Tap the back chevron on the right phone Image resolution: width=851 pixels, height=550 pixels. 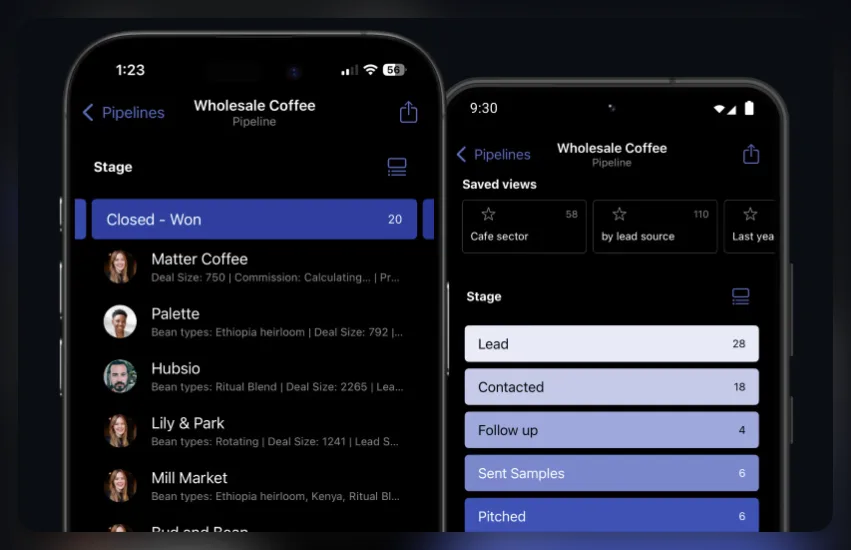click(x=461, y=154)
